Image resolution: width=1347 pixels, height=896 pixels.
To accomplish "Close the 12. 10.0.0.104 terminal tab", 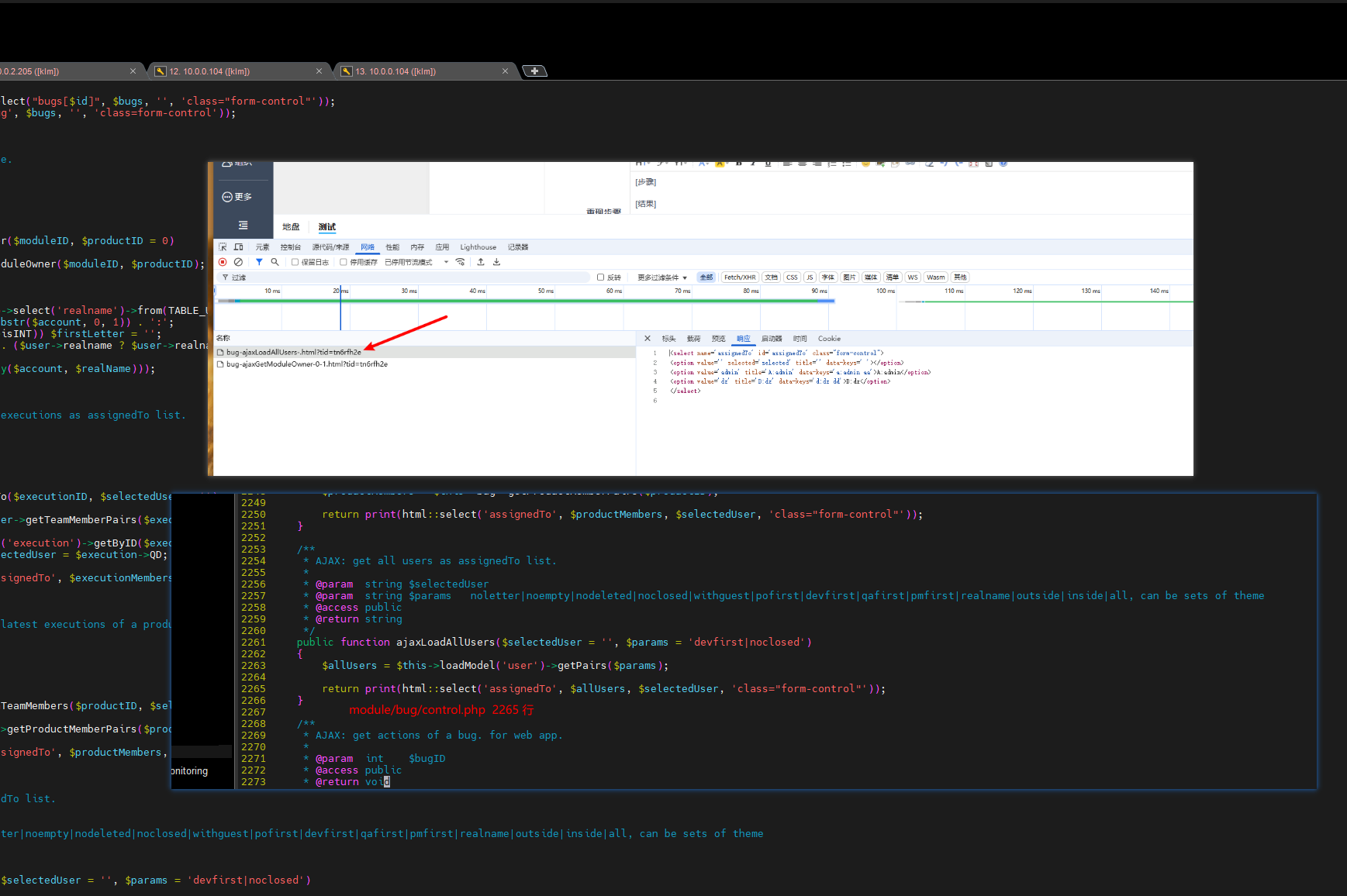I will (319, 71).
